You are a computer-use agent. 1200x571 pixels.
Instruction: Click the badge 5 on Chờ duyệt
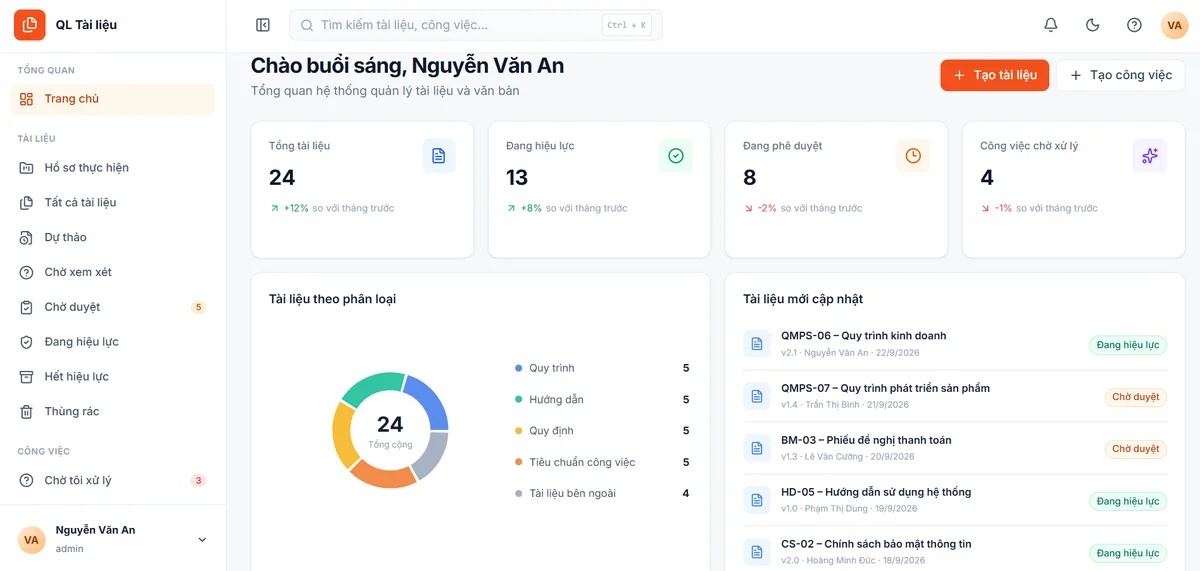tap(198, 308)
